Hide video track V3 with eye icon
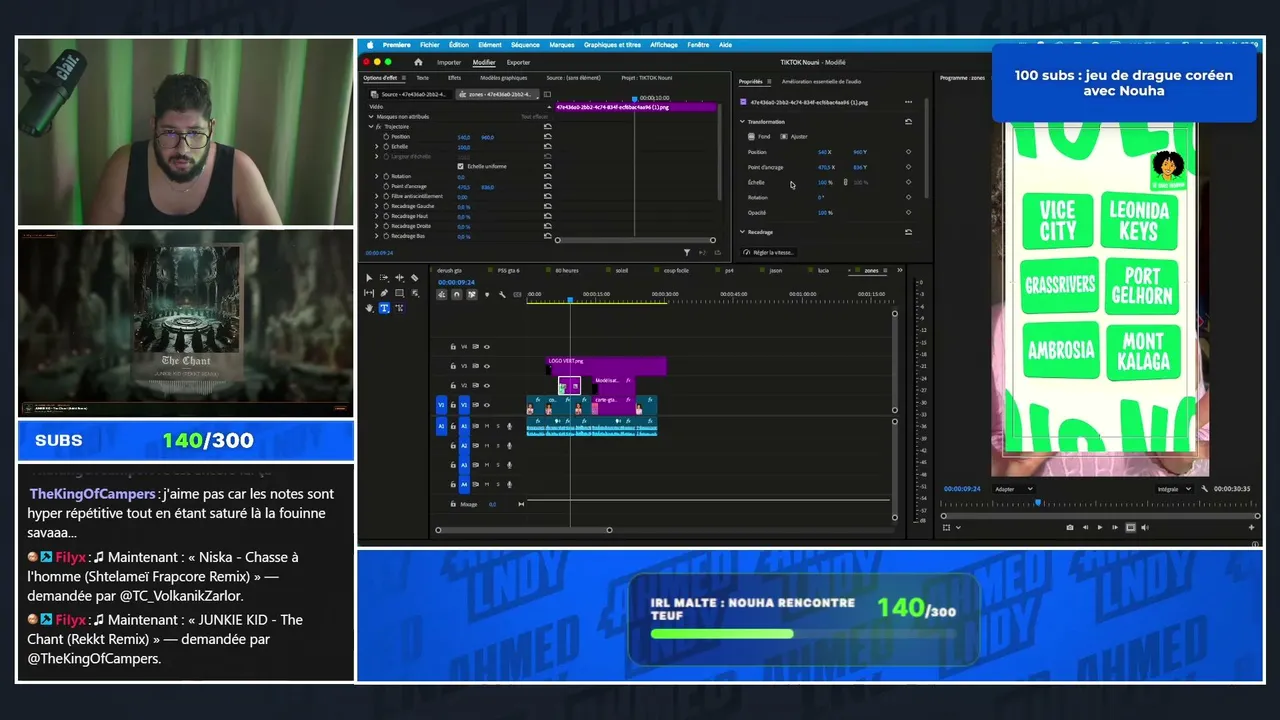Screen dimensions: 1280x720 pyautogui.click(x=487, y=366)
